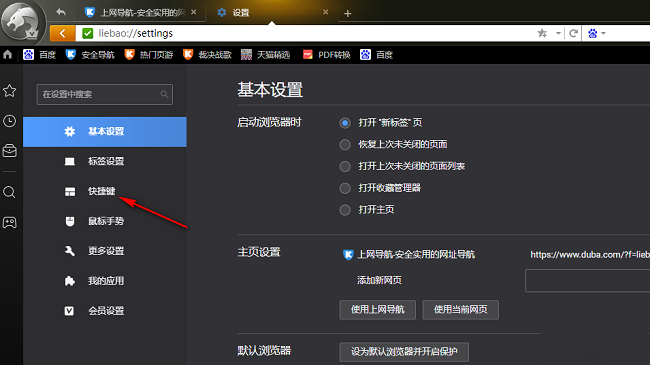
Task: Select 我的应用 in settings menu
Action: (104, 281)
